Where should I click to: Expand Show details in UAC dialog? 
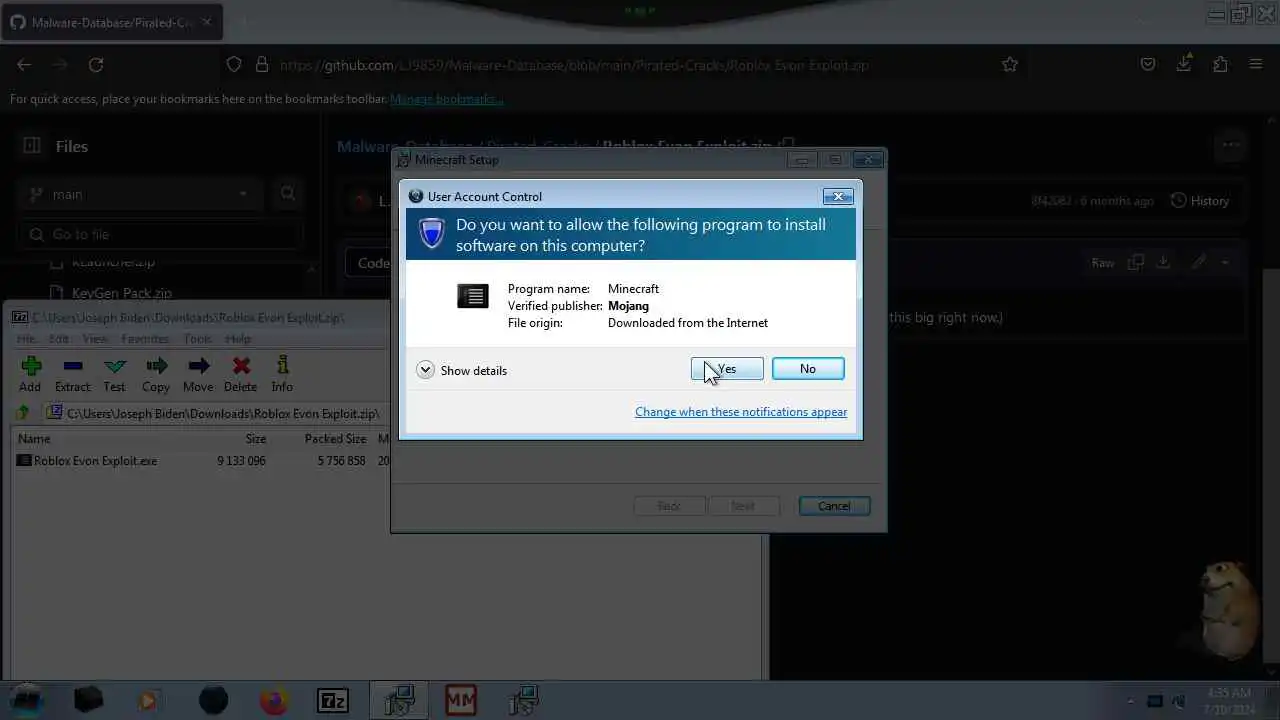pyautogui.click(x=462, y=370)
